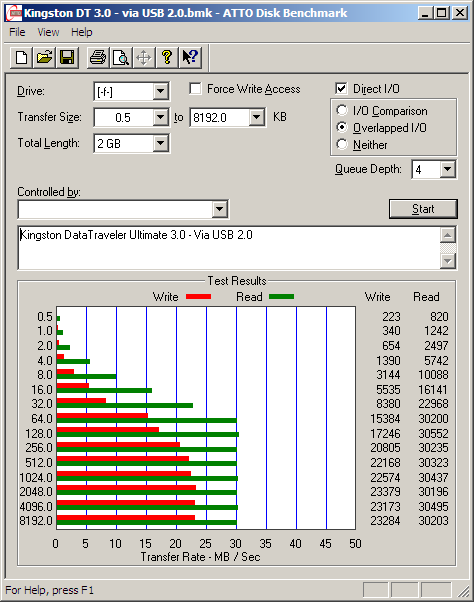The width and height of the screenshot is (474, 602).
Task: Click the description scrollbar down arrow
Action: click(x=448, y=261)
